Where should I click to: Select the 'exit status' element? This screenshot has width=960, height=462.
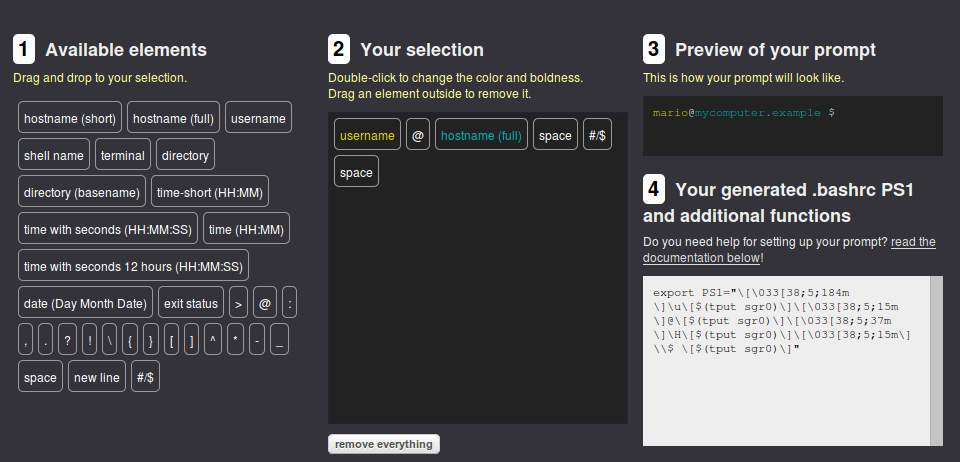(191, 303)
